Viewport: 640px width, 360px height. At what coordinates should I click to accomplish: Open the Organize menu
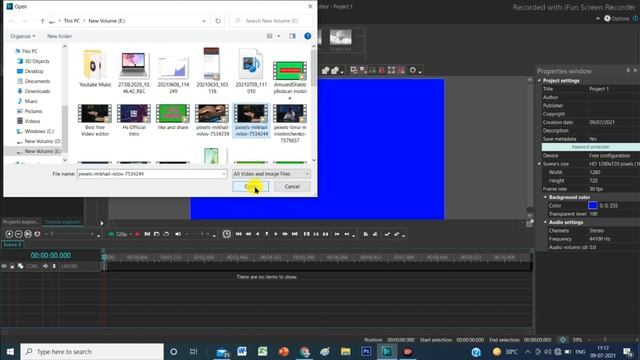click(22, 36)
